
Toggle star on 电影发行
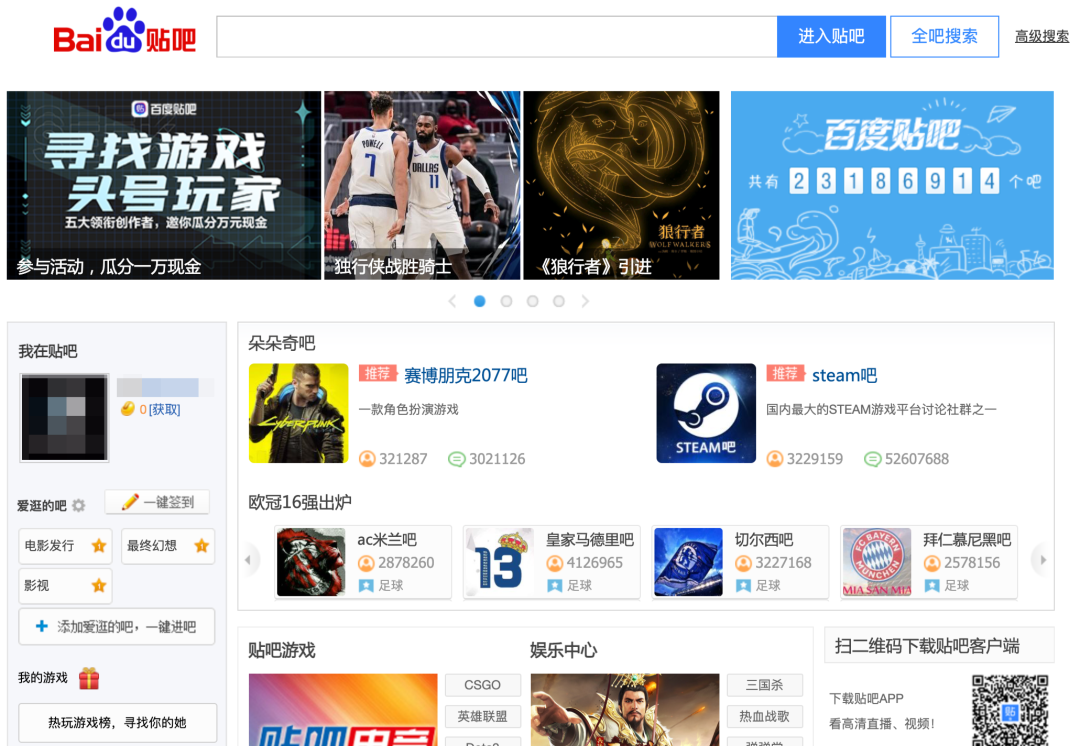[x=98, y=546]
